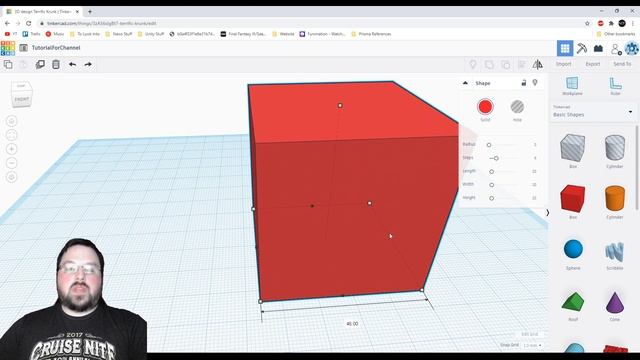Viewport: 640px width, 360px height.
Task: Click the TutorialForChannel design name
Action: coord(56,48)
